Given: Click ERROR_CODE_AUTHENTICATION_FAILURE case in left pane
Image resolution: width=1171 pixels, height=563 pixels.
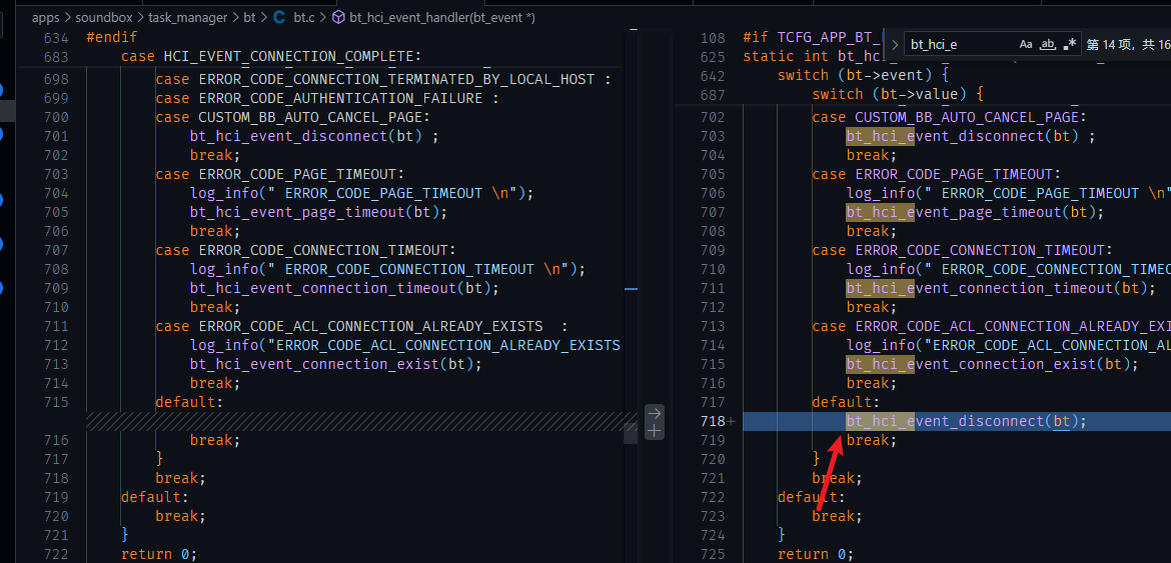Looking at the screenshot, I should 326,99.
